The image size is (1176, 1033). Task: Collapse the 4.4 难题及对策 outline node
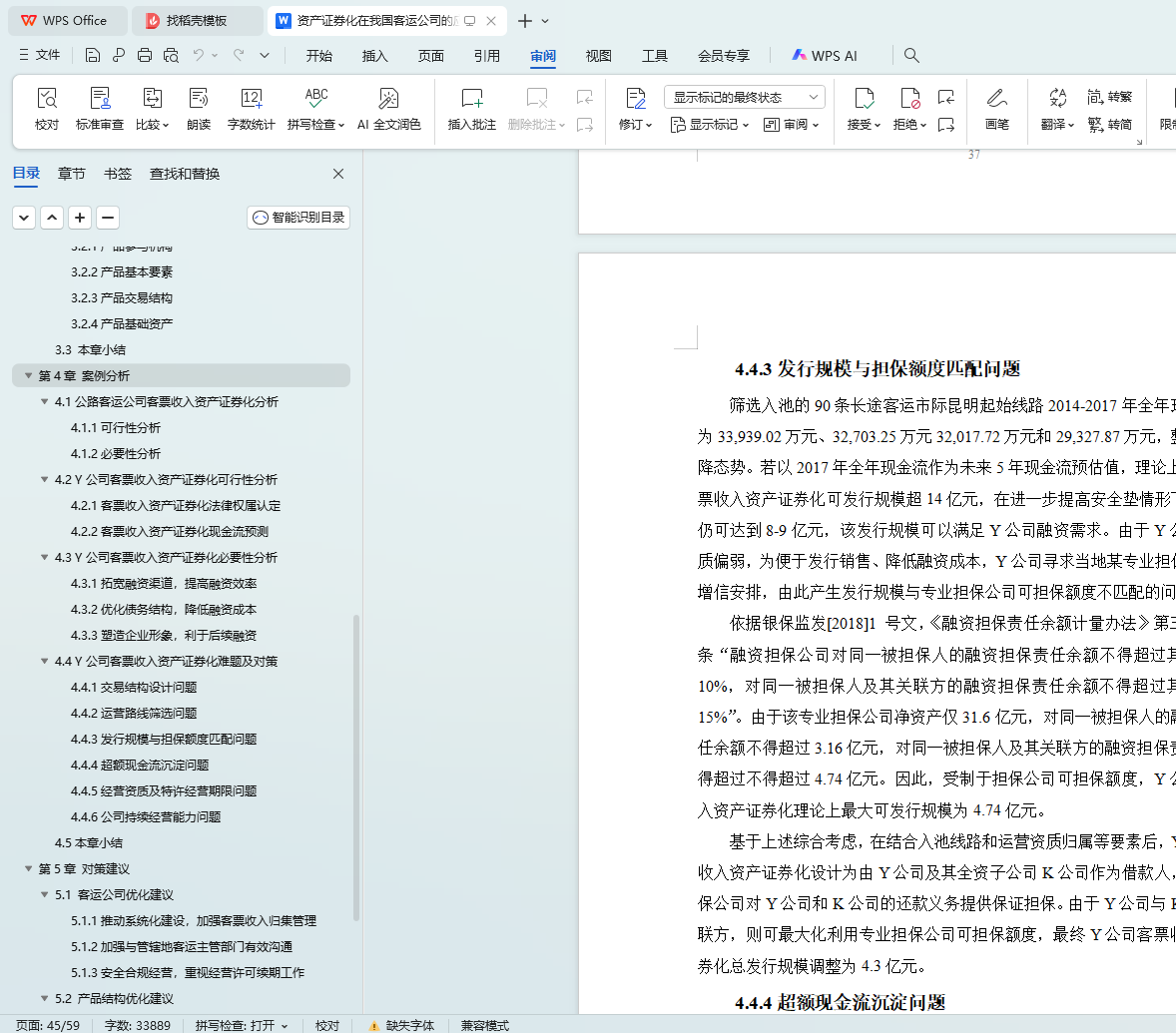[44, 661]
